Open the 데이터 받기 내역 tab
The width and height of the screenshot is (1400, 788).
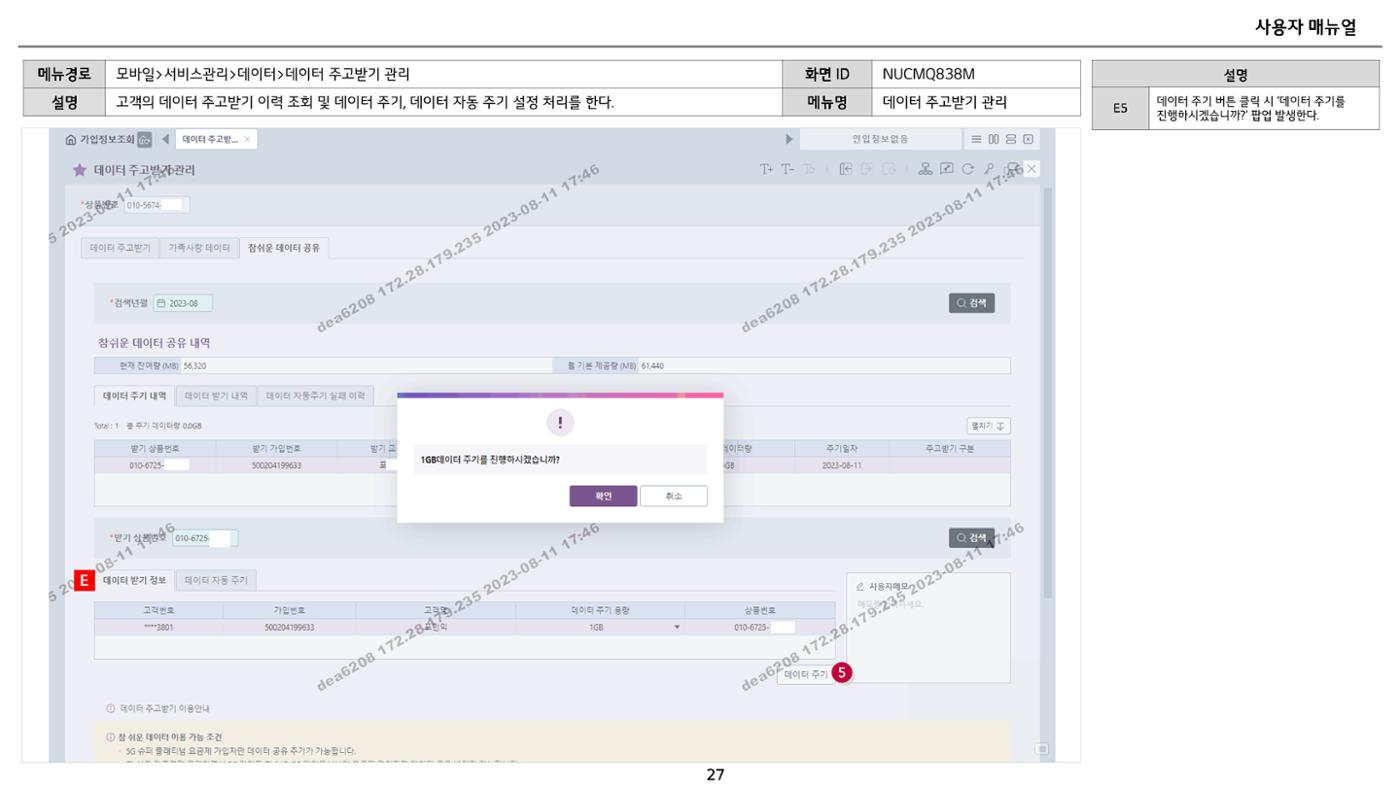[218, 396]
